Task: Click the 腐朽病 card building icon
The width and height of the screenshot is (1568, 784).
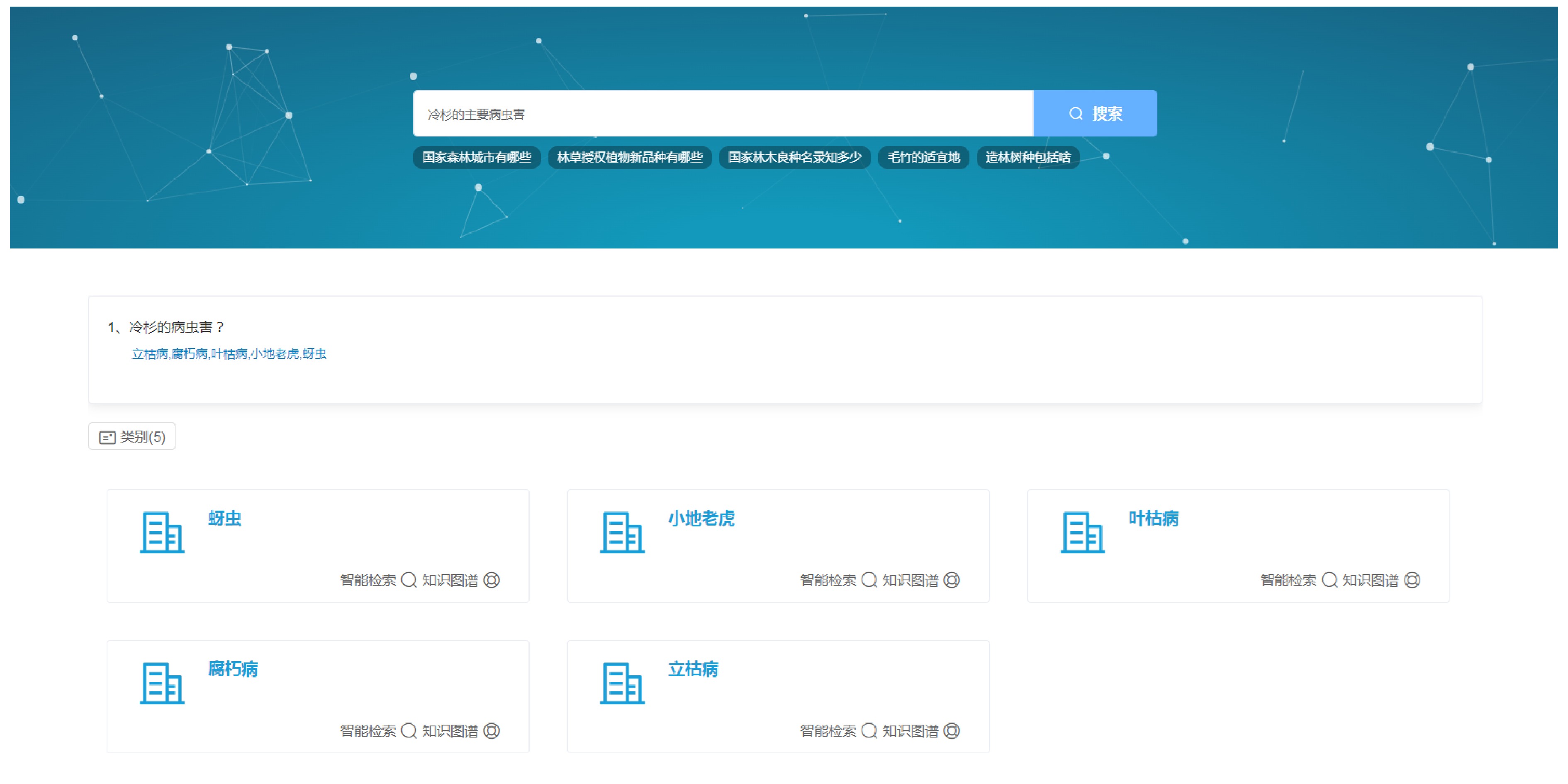Action: tap(162, 683)
